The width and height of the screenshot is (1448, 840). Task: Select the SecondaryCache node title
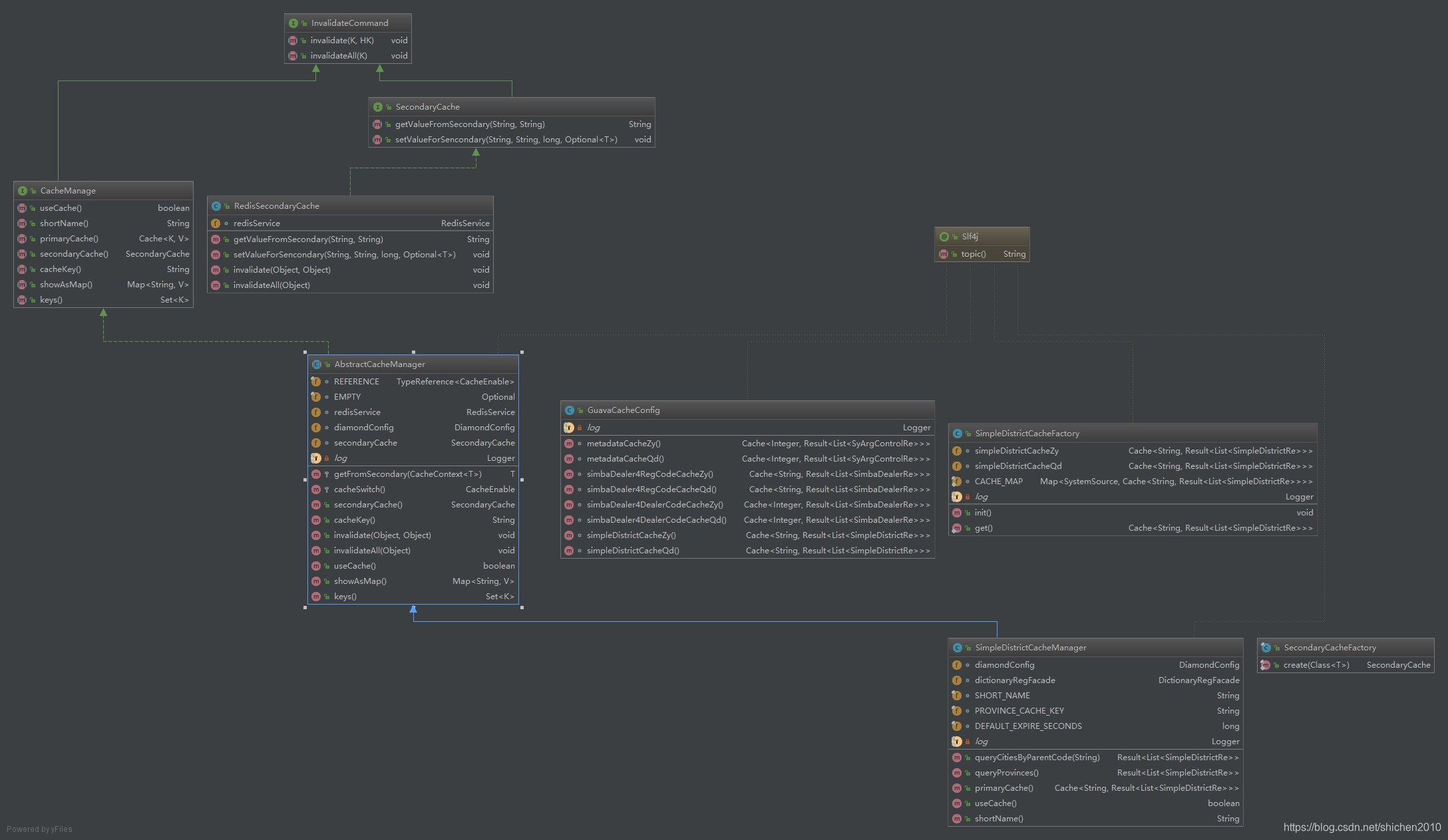pos(427,107)
